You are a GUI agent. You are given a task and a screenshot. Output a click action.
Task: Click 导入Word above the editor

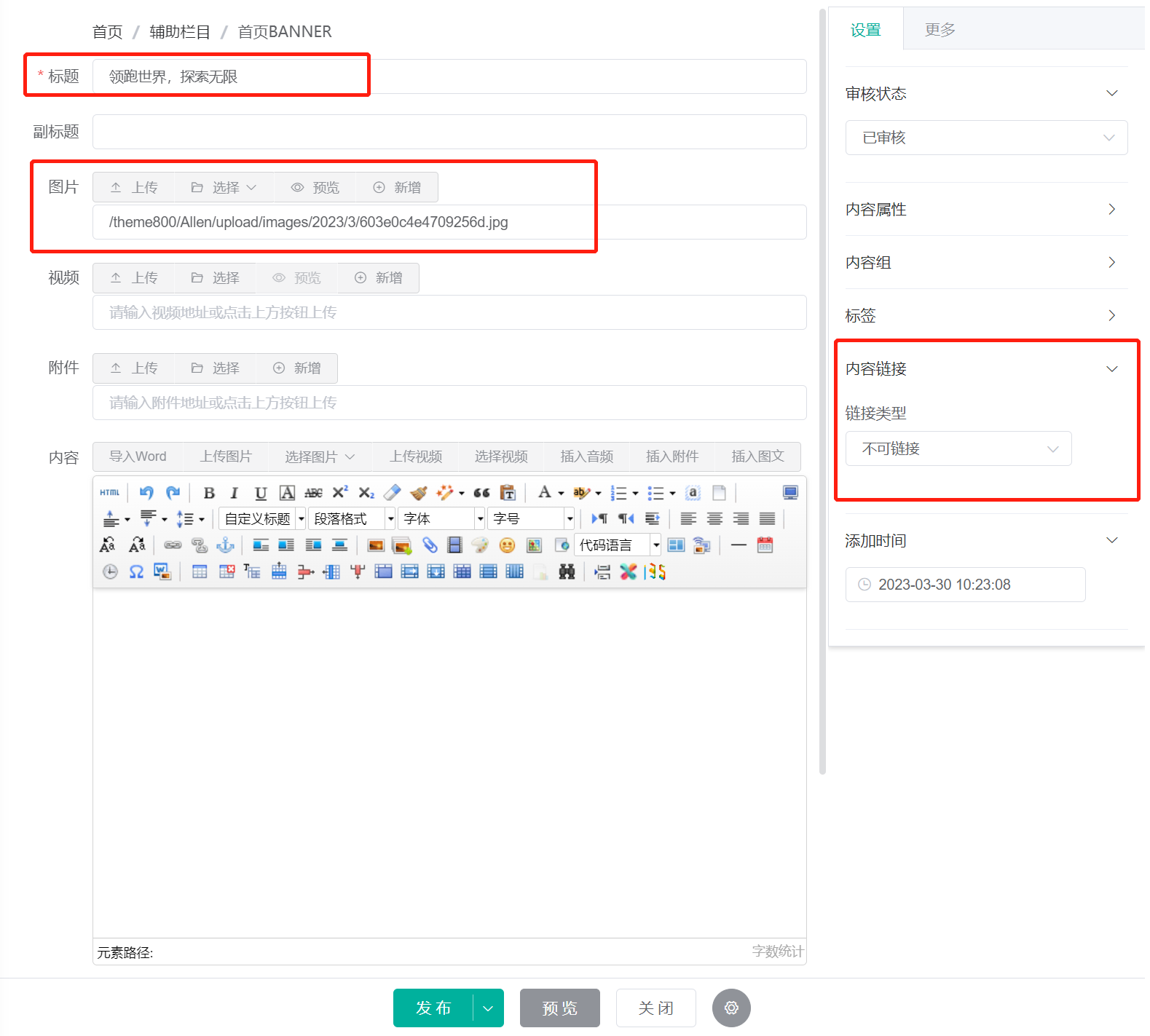pos(138,456)
